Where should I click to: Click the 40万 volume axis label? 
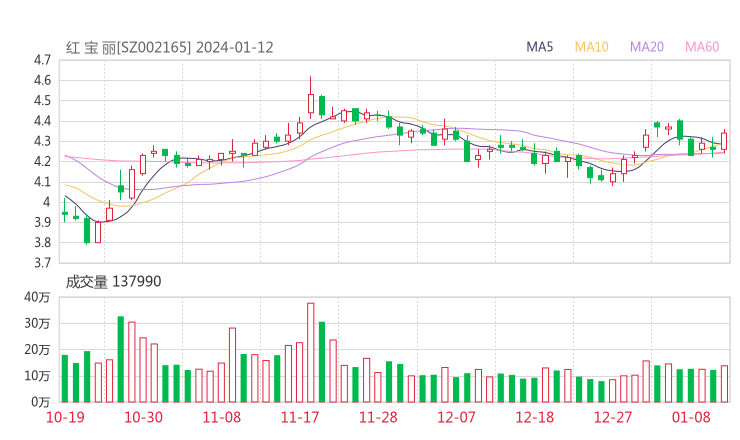pyautogui.click(x=37, y=297)
